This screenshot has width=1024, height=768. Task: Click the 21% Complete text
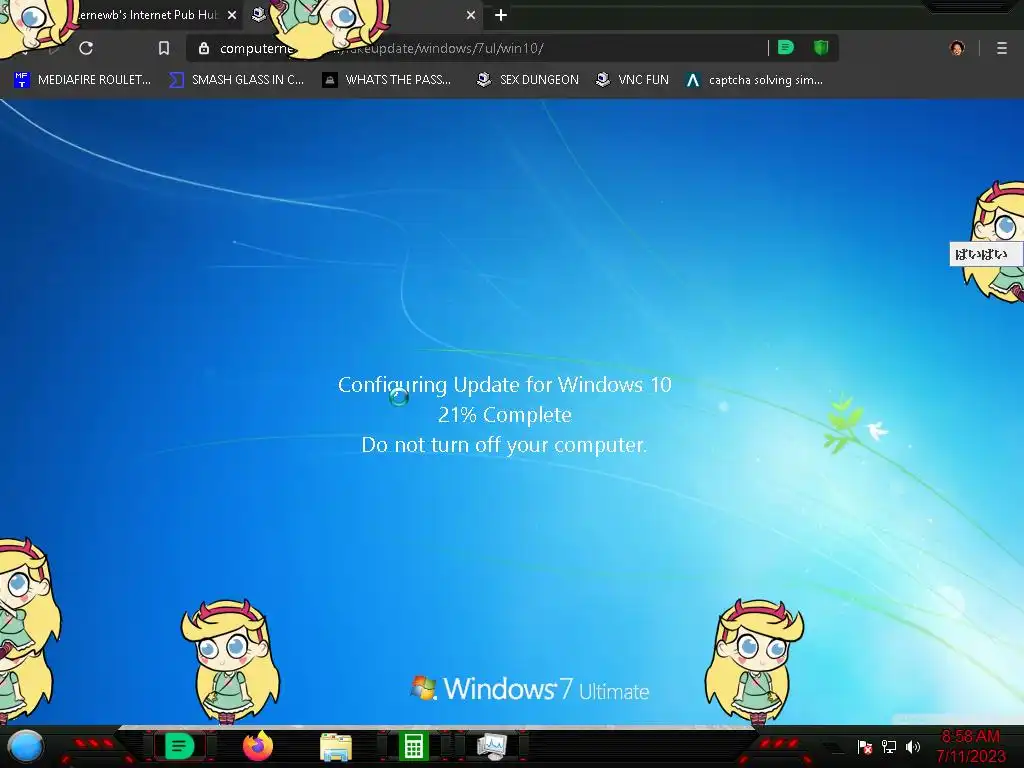point(505,415)
